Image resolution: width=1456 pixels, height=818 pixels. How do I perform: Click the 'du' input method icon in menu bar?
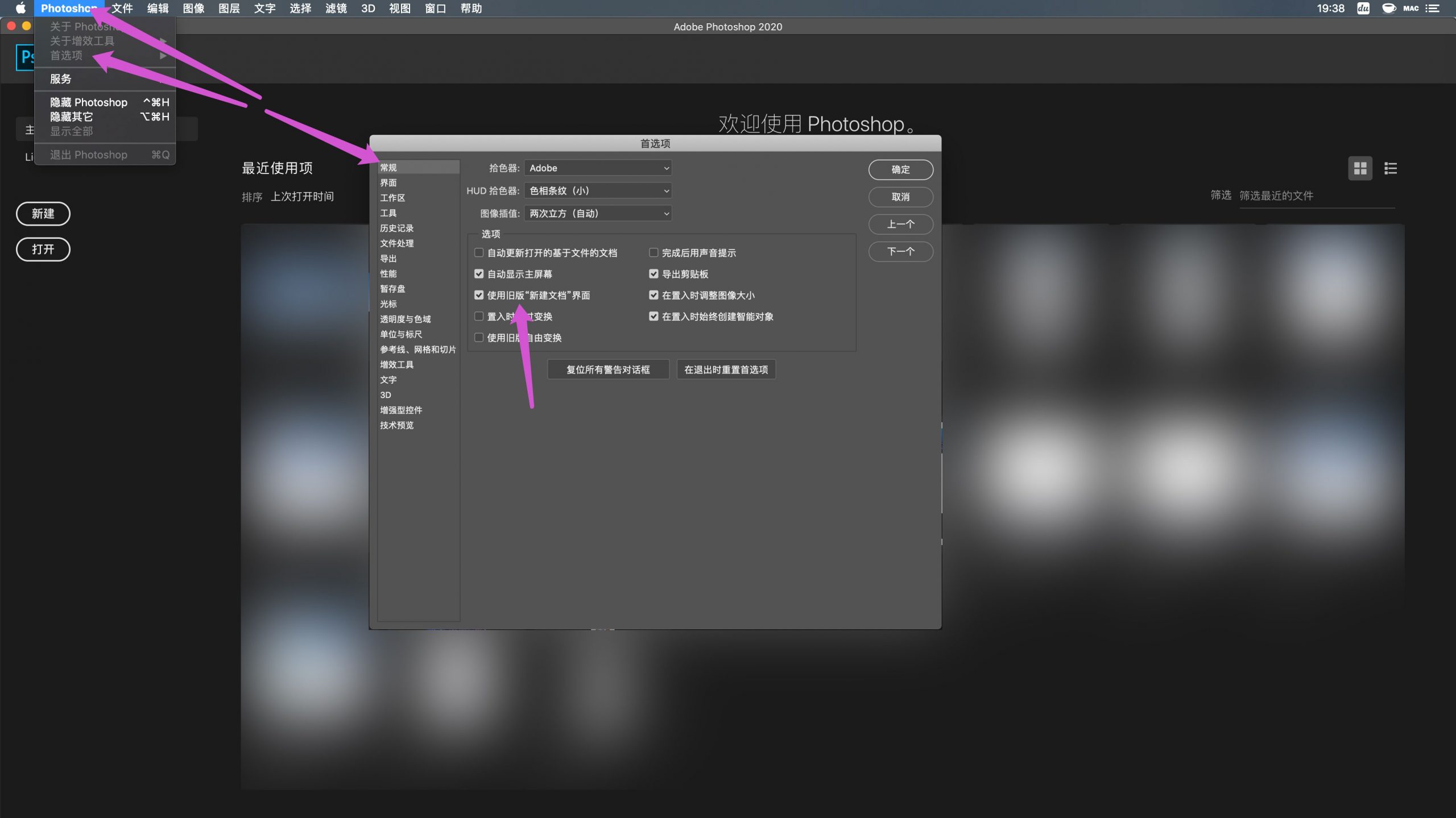[x=1363, y=8]
